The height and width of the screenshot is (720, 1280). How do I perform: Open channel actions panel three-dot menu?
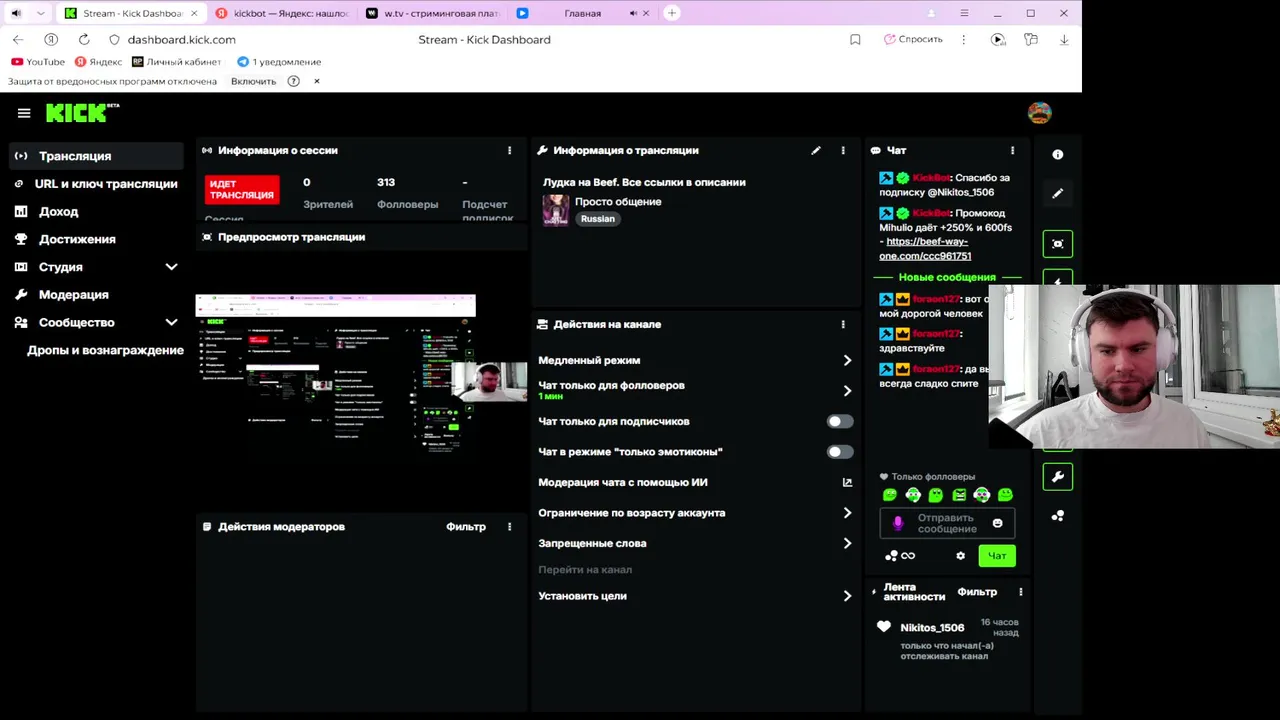[843, 325]
